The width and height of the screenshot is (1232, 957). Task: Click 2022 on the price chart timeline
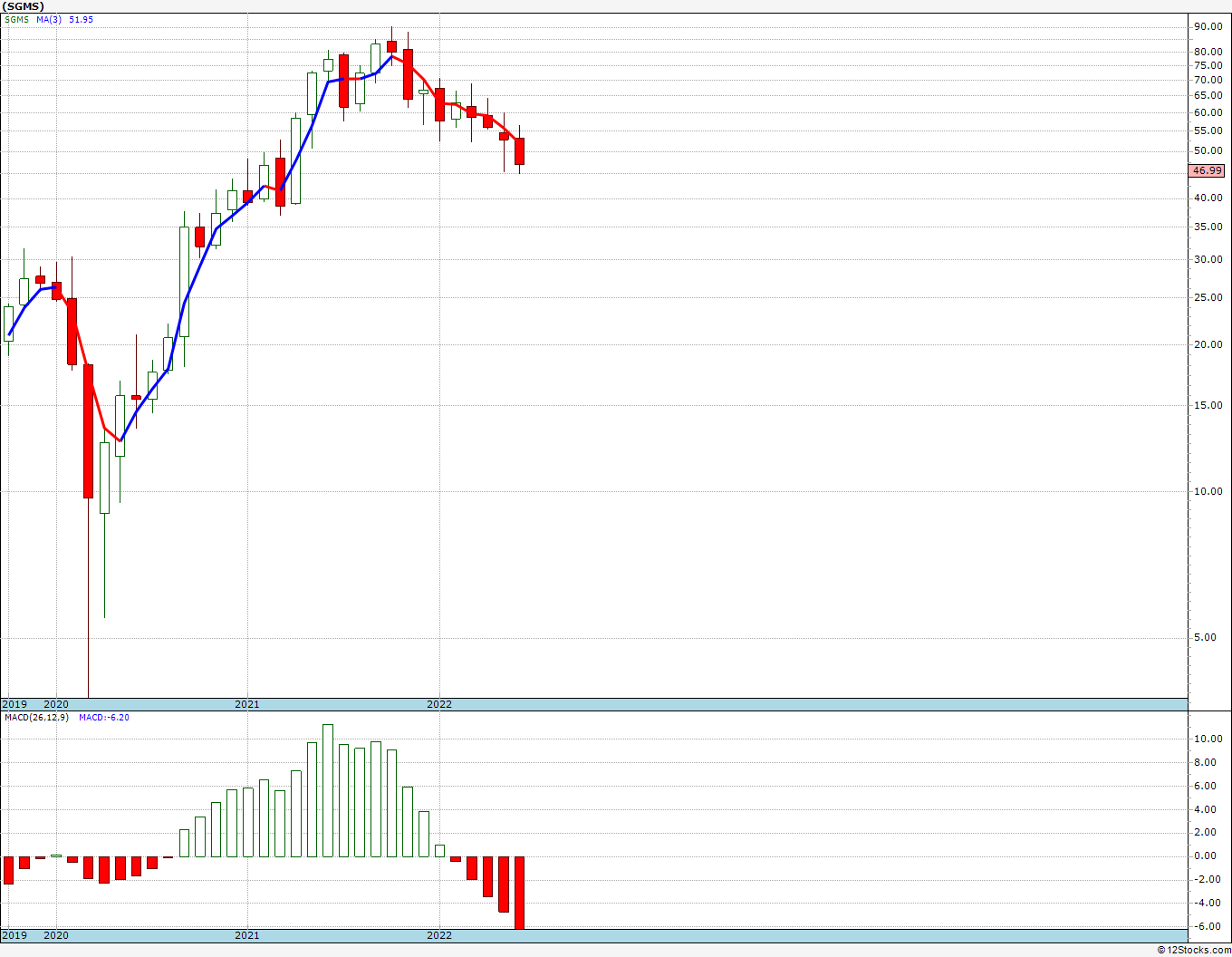[x=439, y=704]
